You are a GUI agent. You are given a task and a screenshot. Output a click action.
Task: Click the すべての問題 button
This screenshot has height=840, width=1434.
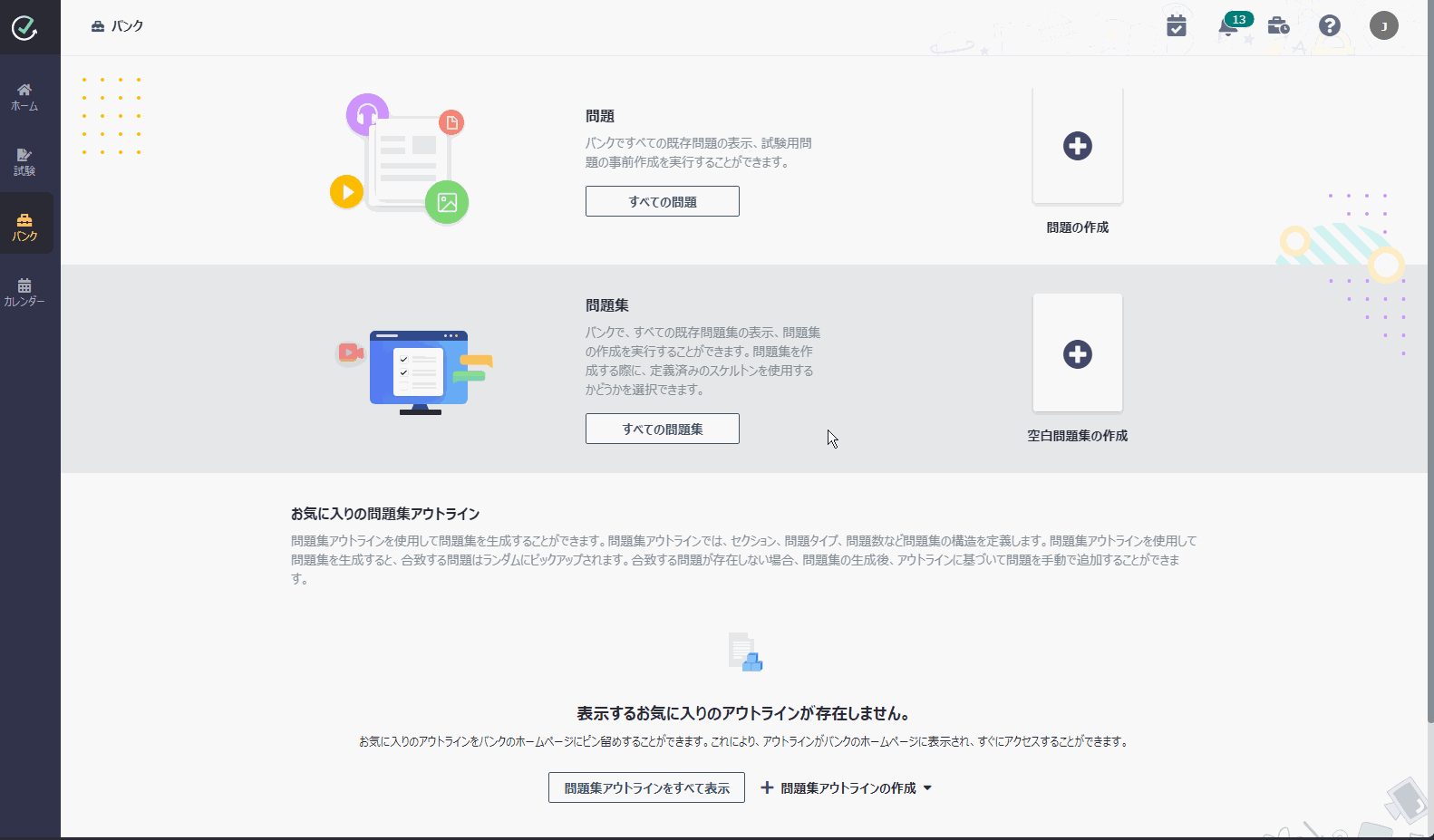[x=663, y=201]
